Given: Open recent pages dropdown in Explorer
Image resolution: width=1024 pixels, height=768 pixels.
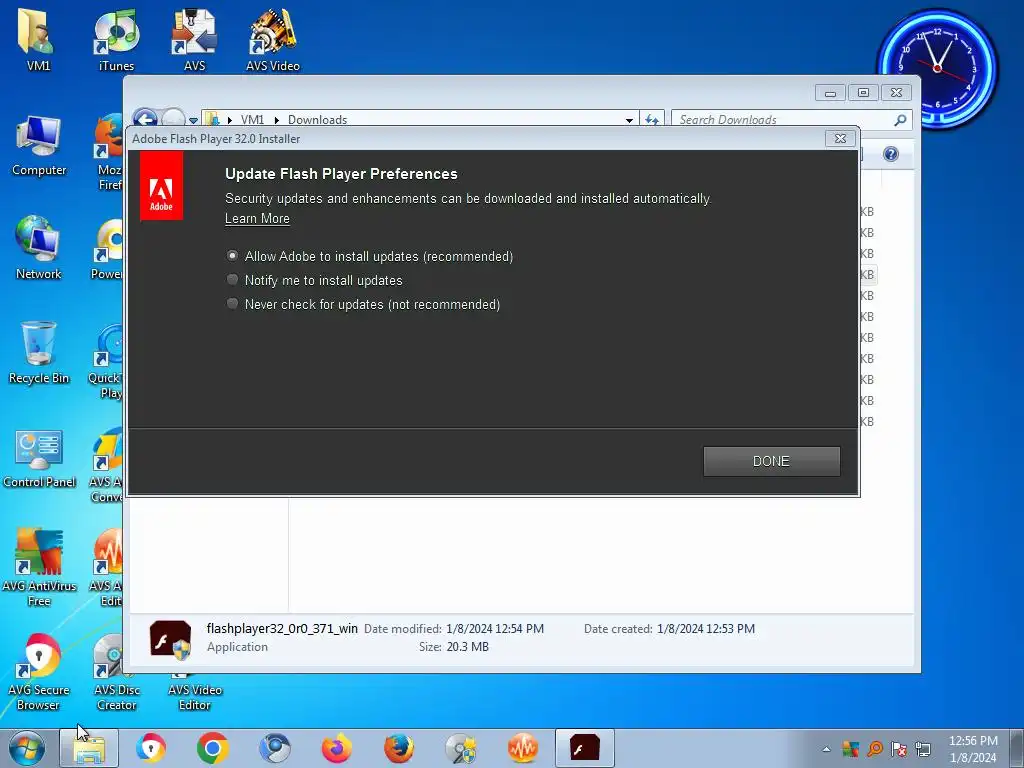Looking at the screenshot, I should (x=193, y=120).
